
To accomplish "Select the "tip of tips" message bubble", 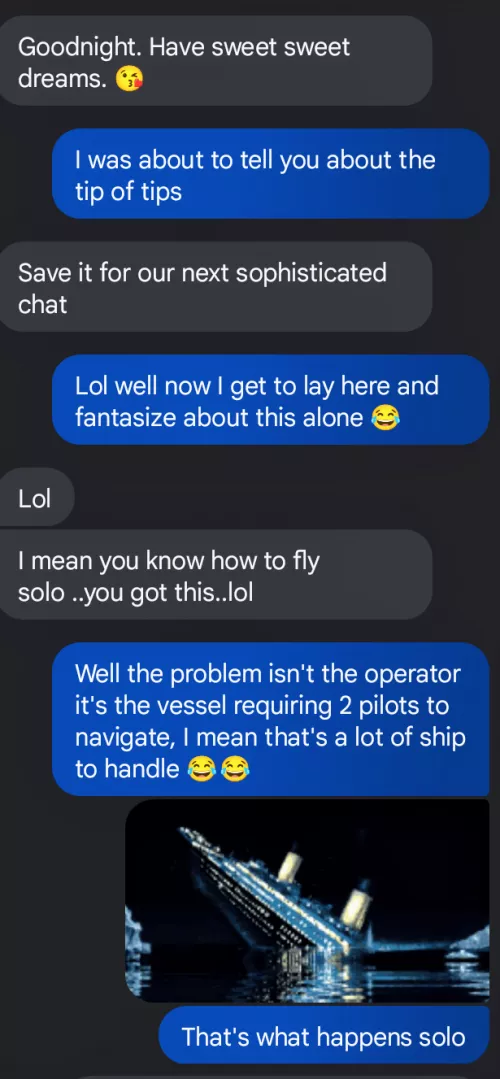I will point(271,174).
